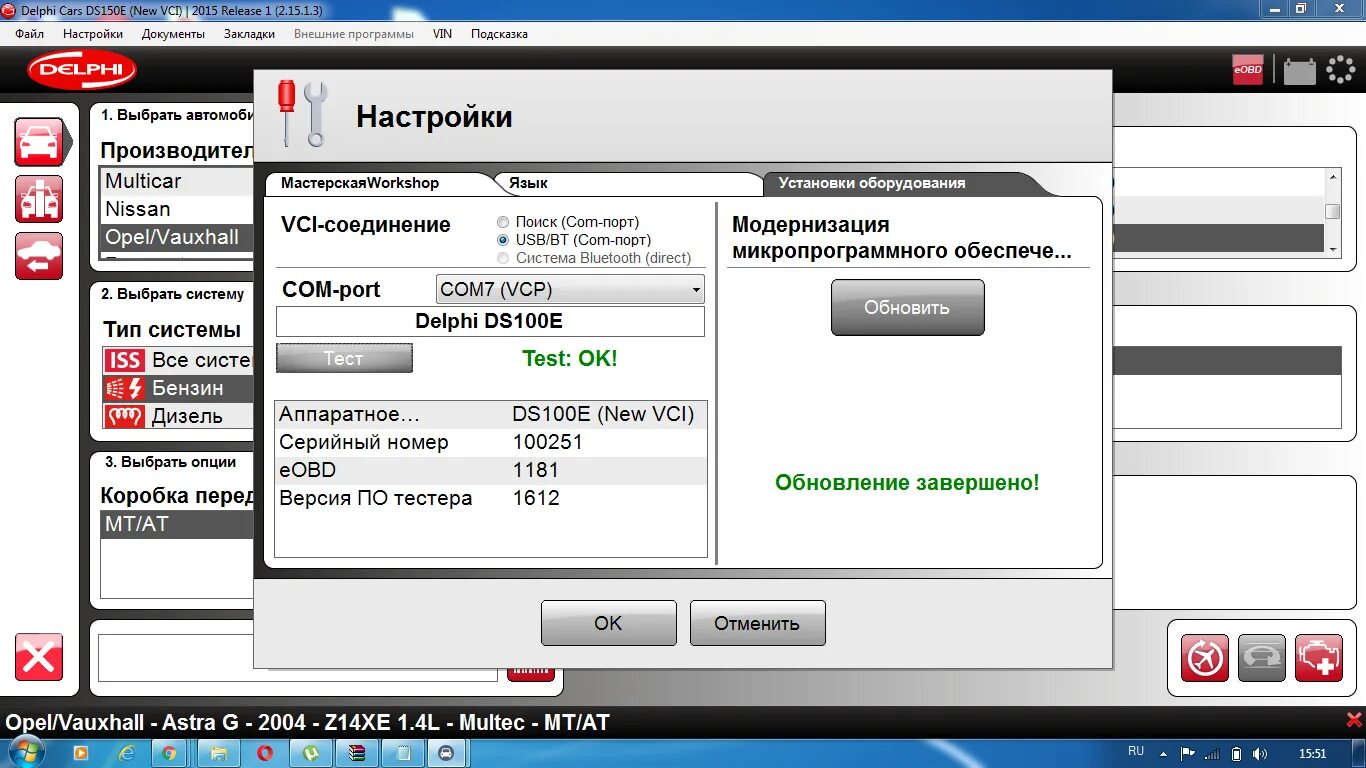The image size is (1366, 768).
Task: Select MT/AT gearbox option
Action: coord(177,524)
